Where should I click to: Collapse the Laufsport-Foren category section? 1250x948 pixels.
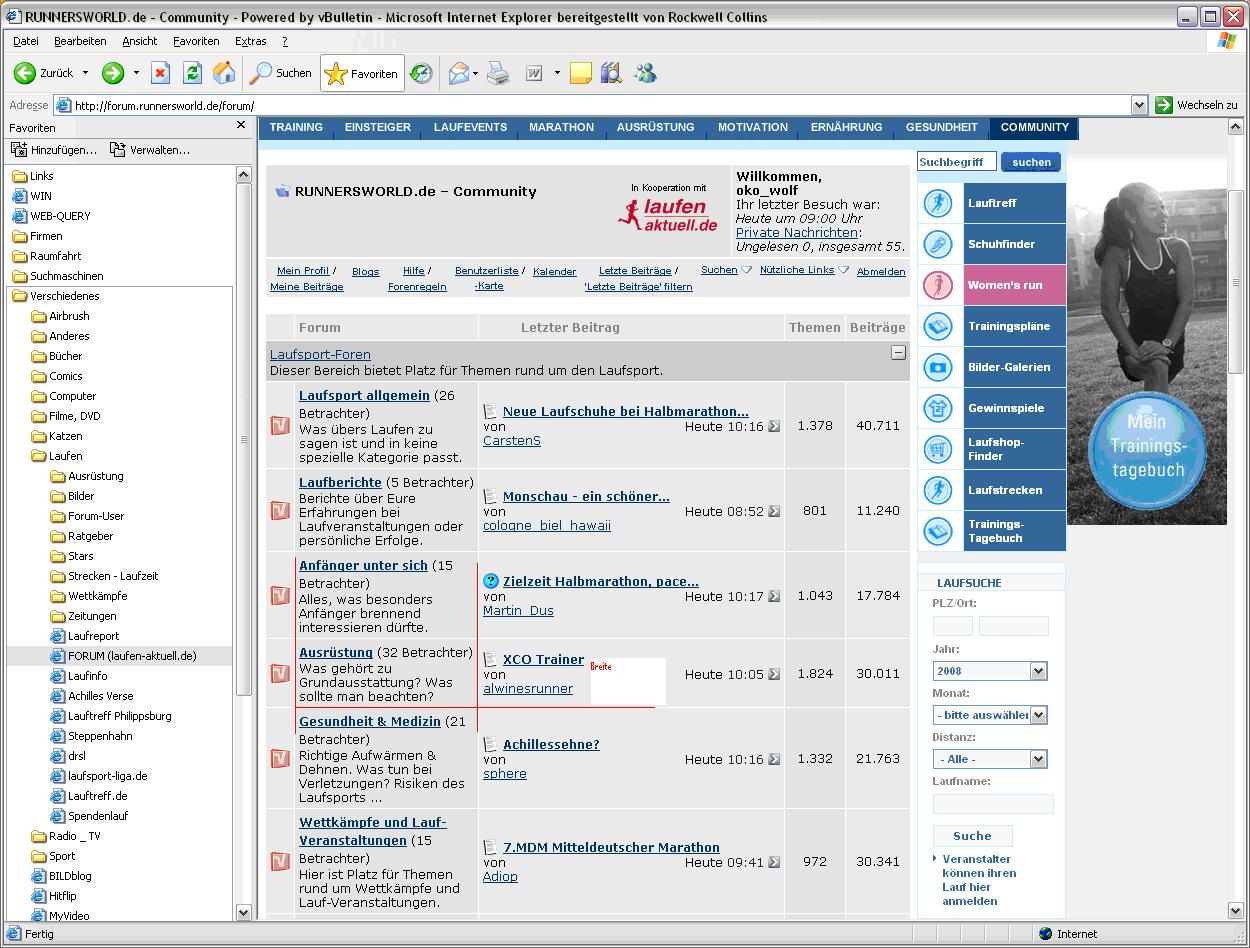point(898,353)
